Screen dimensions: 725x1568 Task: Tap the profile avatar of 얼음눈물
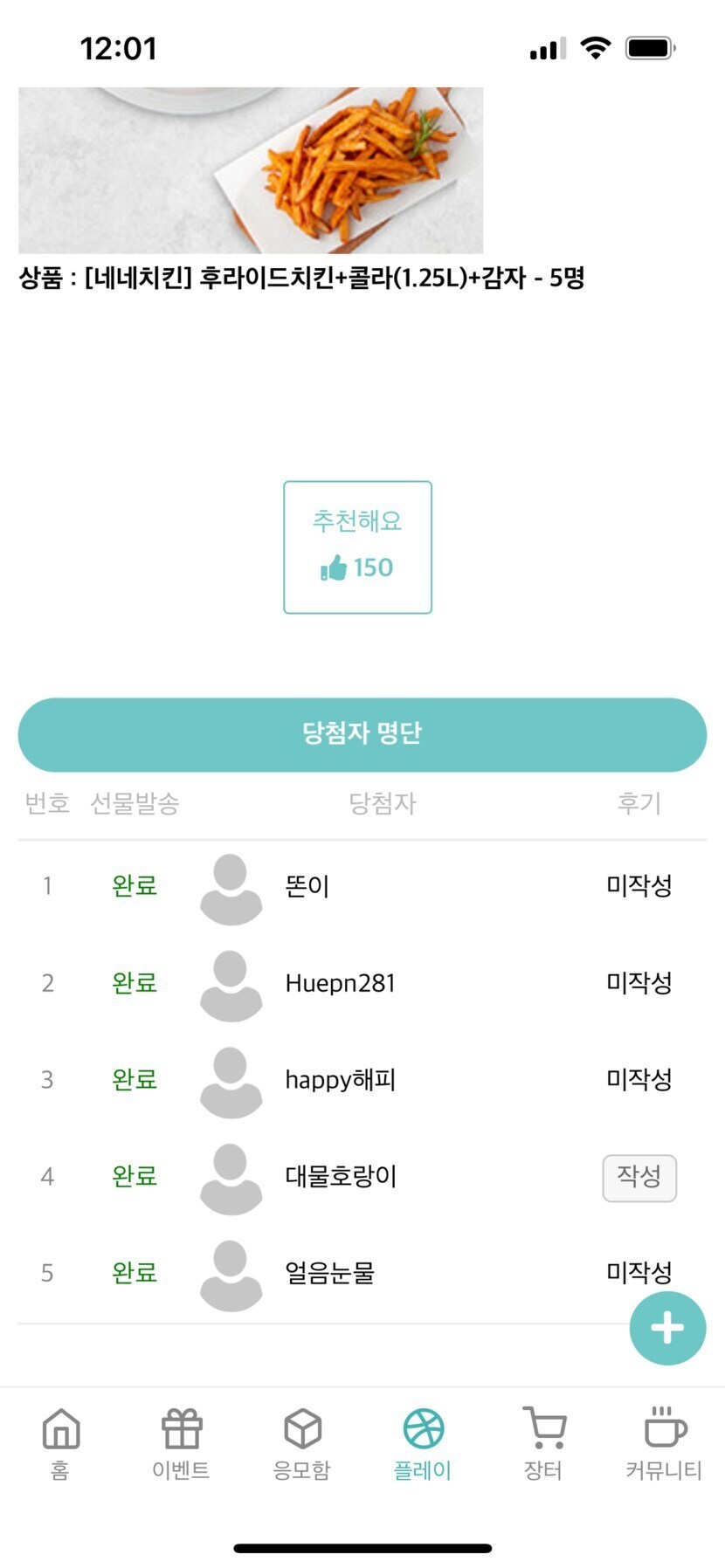click(x=231, y=1276)
